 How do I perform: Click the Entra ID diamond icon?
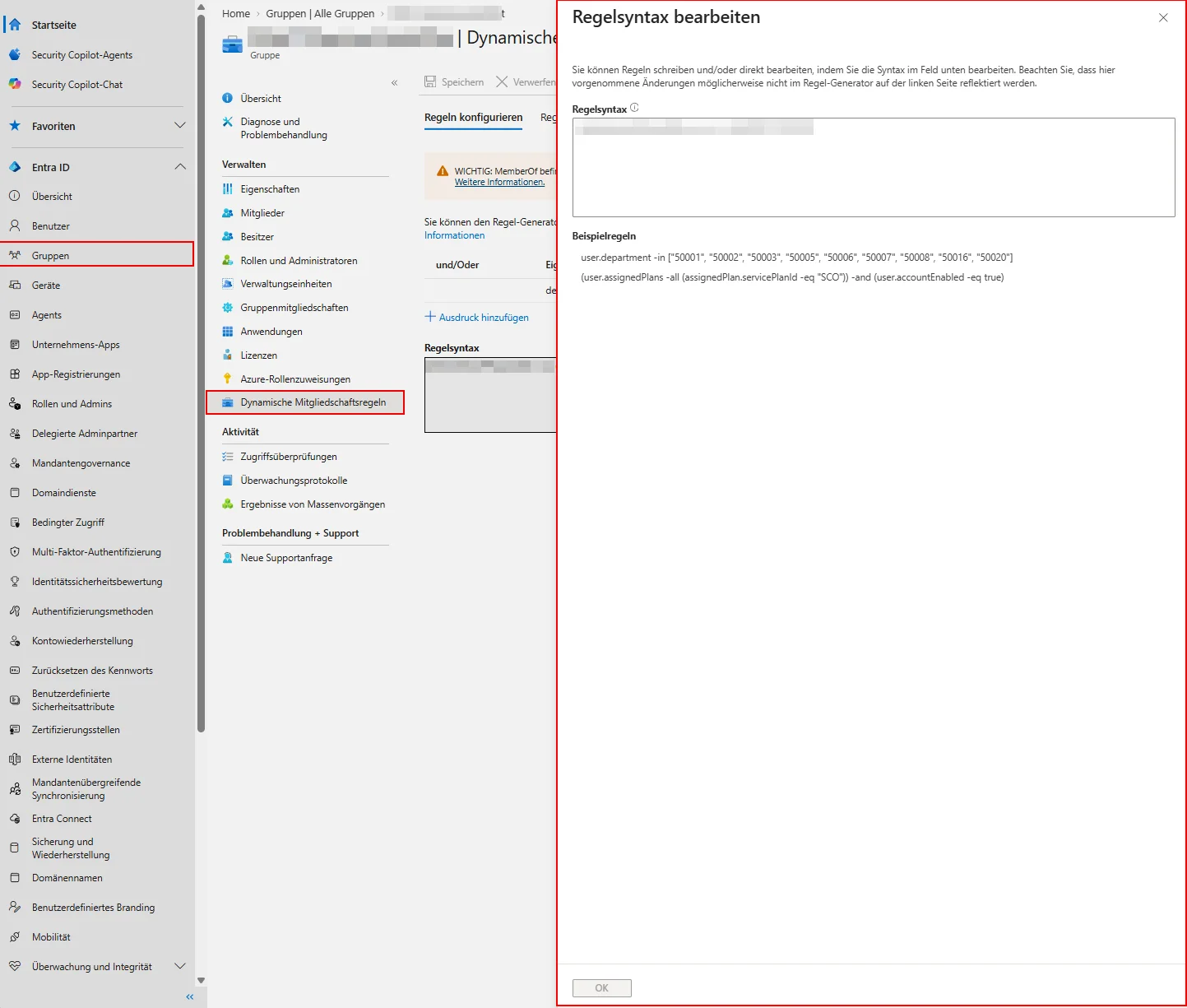pyautogui.click(x=15, y=167)
